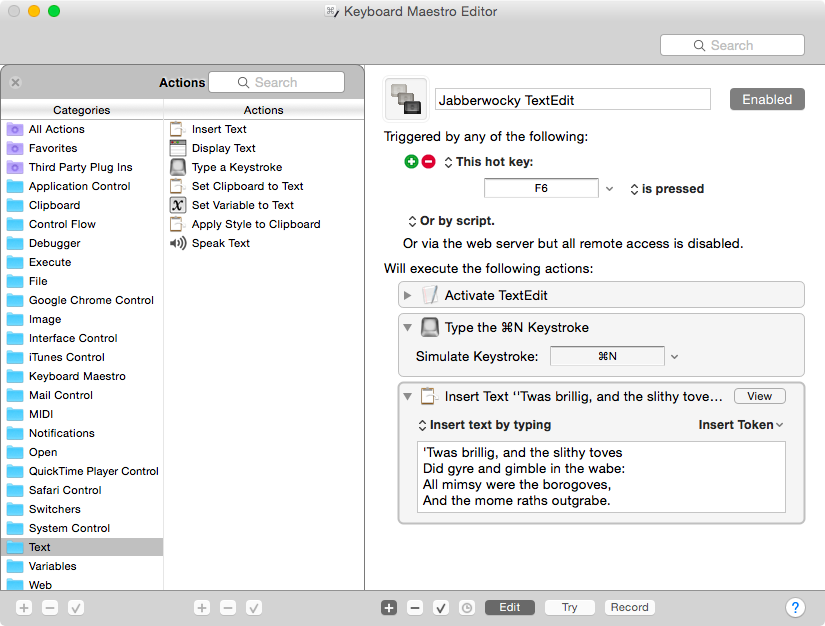This screenshot has width=825, height=626.
Task: Click the F6 hot key field
Action: 541,188
